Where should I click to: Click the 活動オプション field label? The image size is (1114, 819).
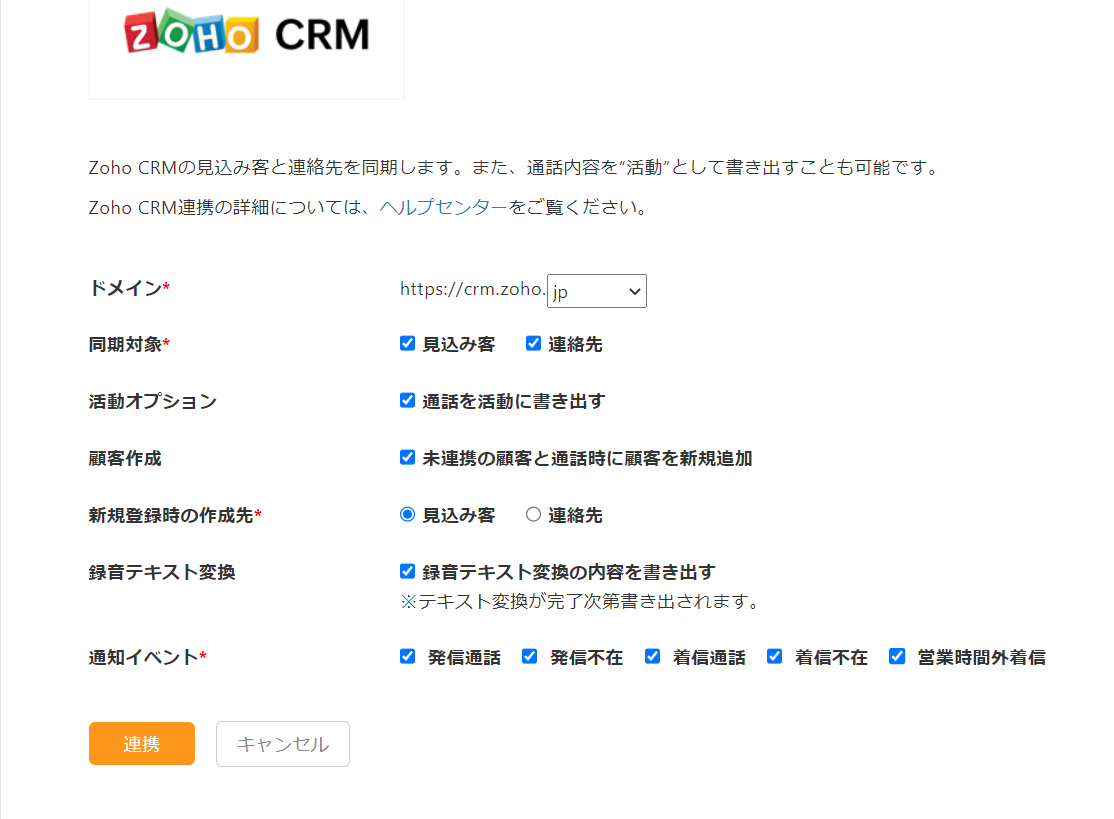coord(153,401)
